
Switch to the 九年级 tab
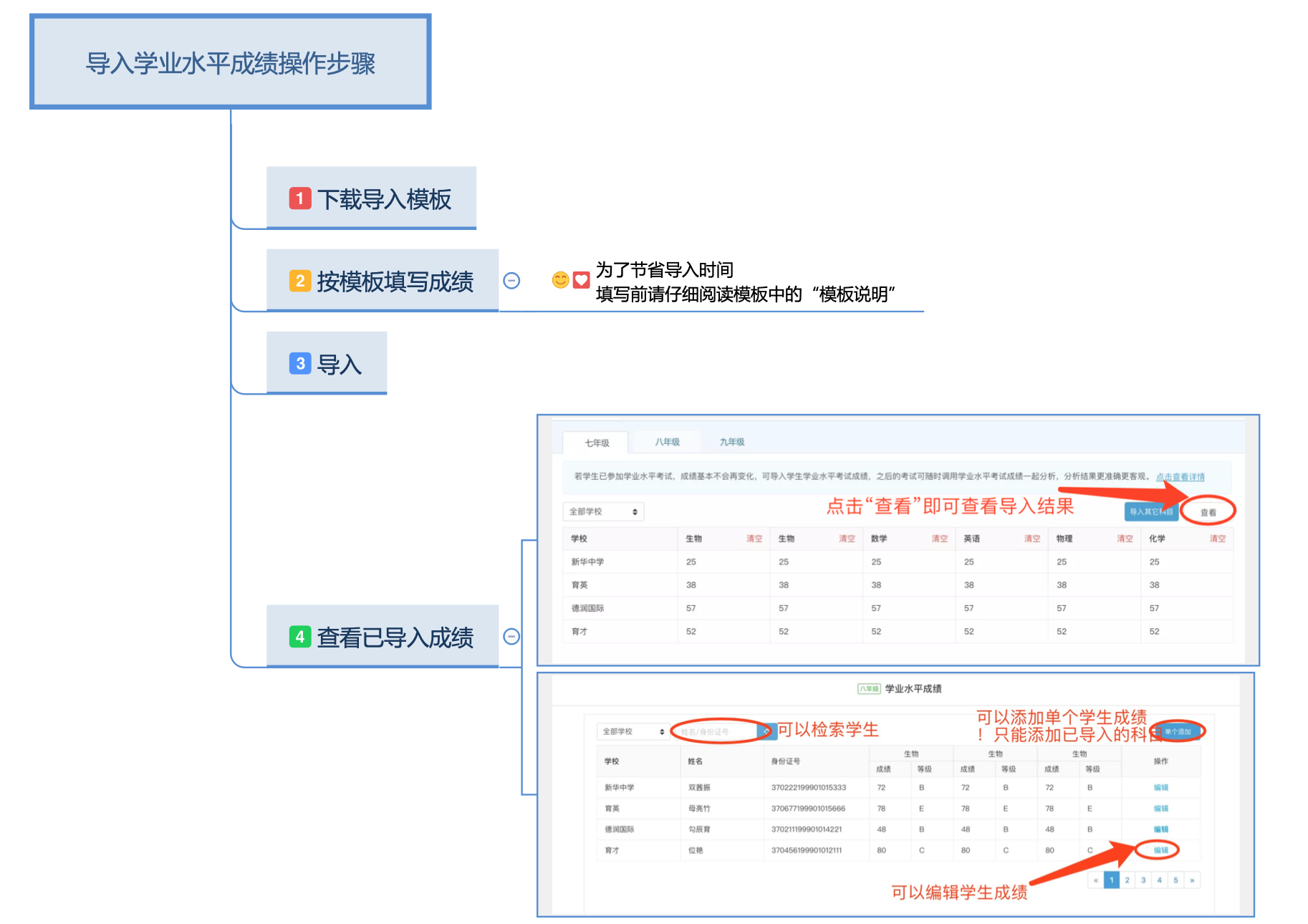pos(731,442)
